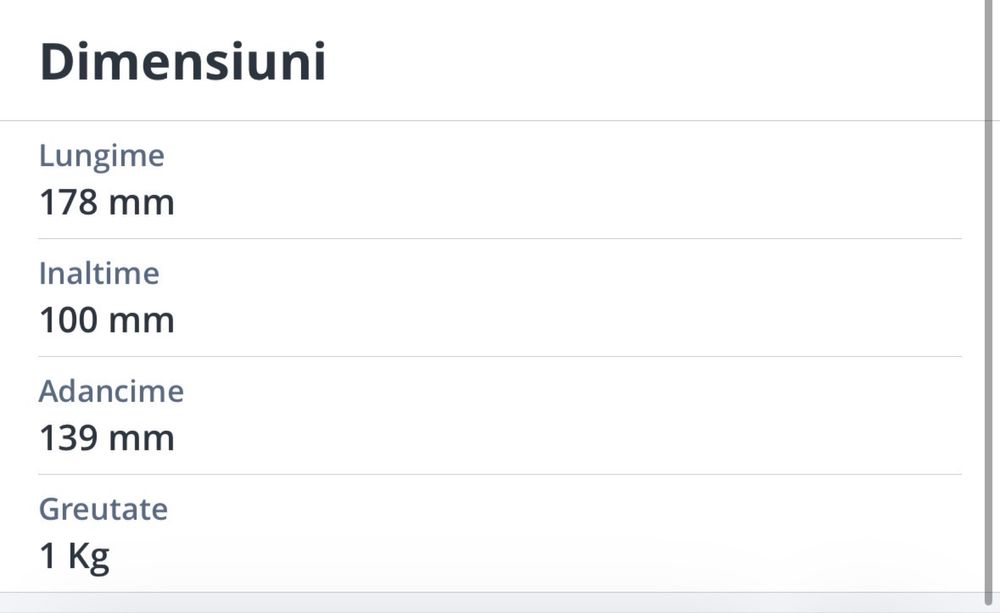
Task: Click the number 139 under Adancime
Action: point(68,438)
